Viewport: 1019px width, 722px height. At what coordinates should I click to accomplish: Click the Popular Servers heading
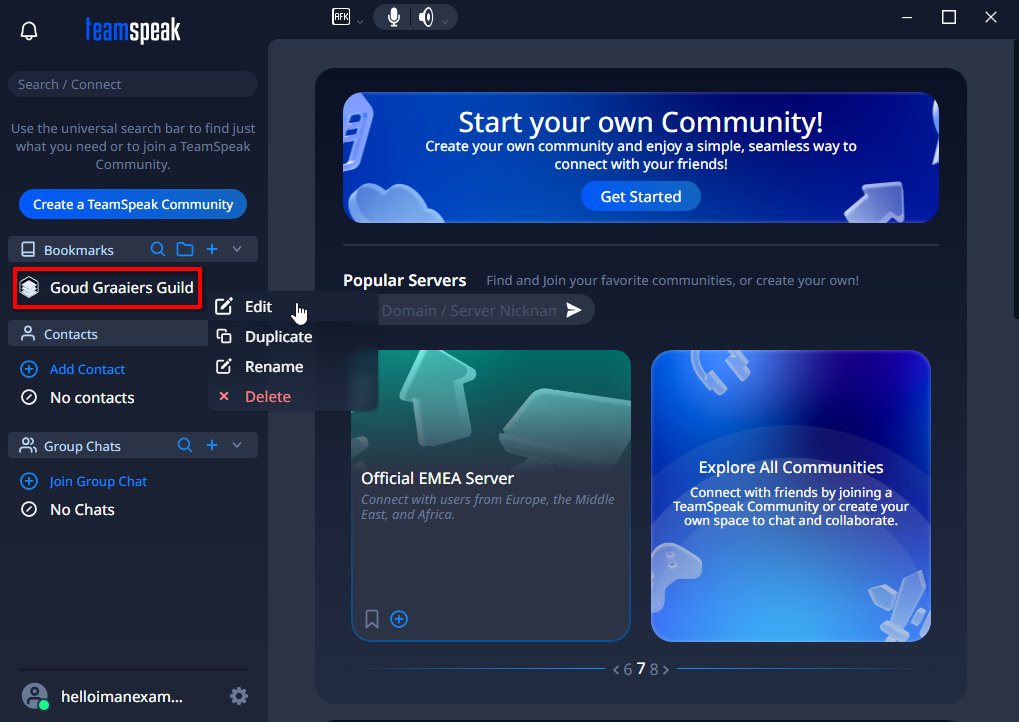tap(405, 280)
